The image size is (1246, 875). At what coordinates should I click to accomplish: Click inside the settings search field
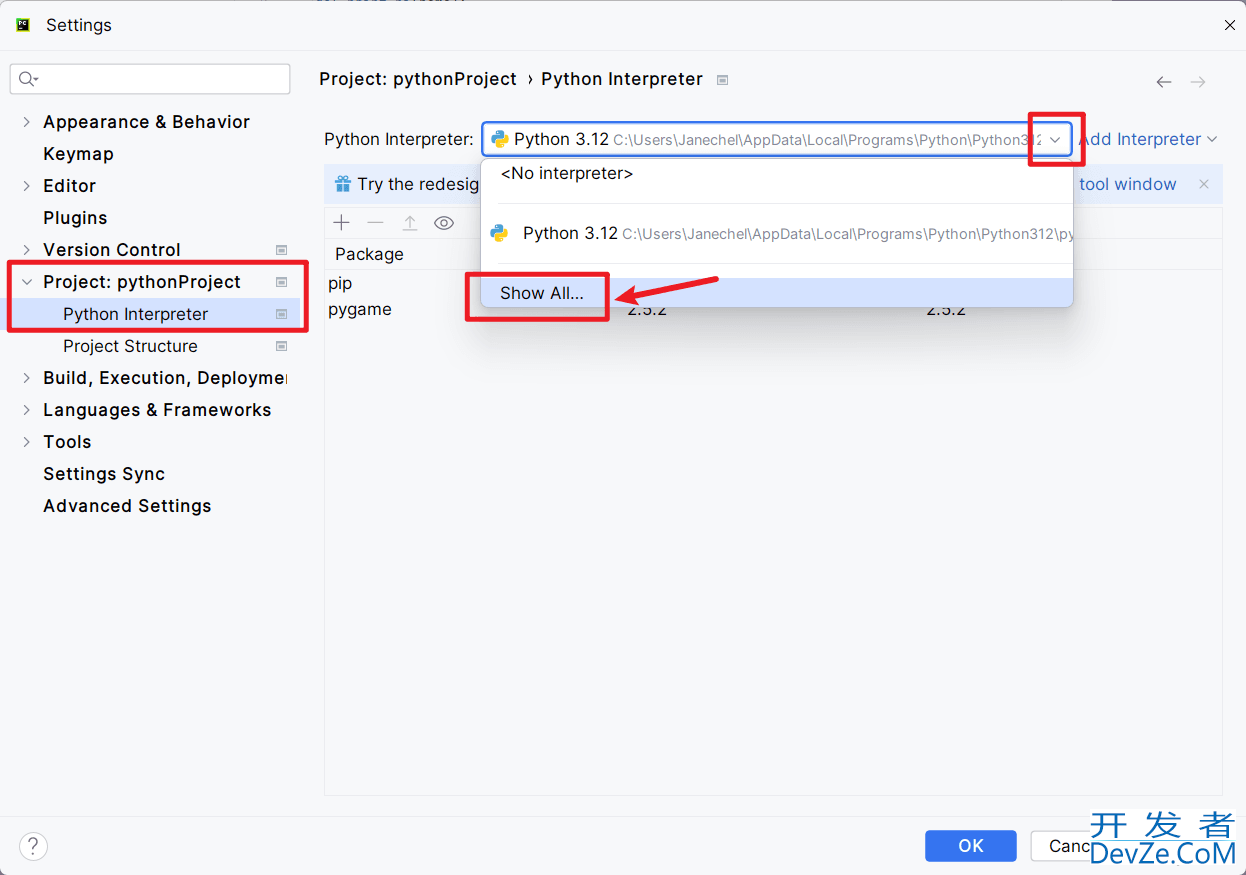pos(150,79)
